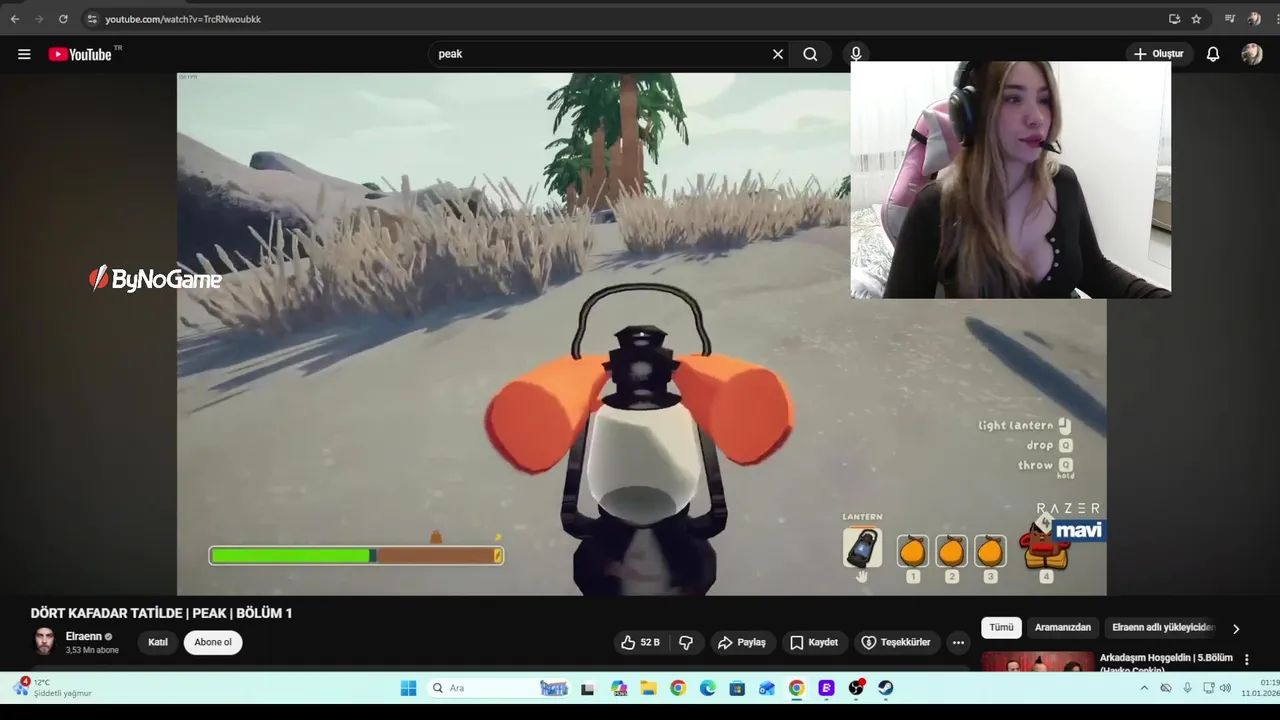The image size is (1280, 720).
Task: Run search with magnifier button
Action: click(x=810, y=54)
